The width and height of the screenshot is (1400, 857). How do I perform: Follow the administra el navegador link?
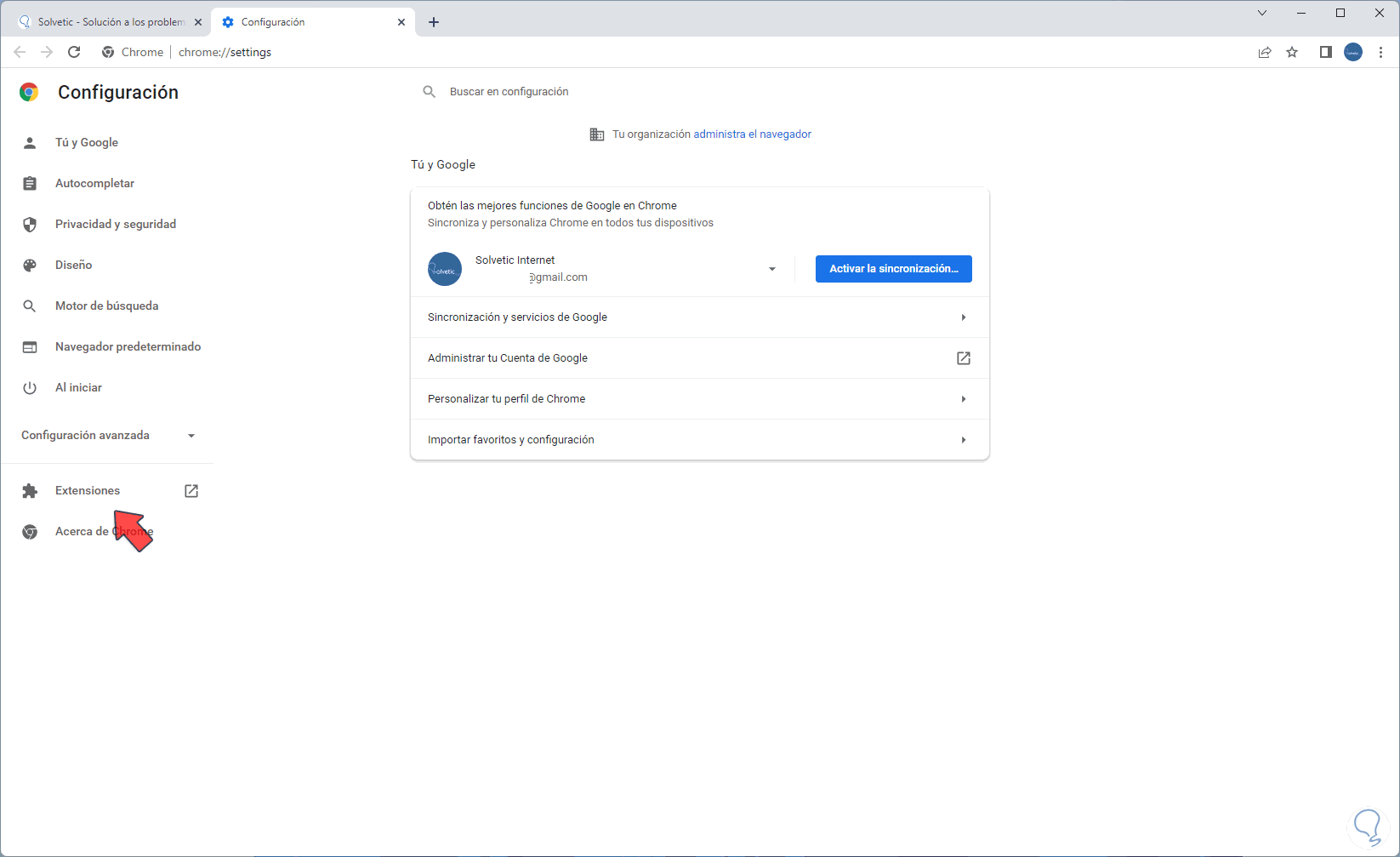pyautogui.click(x=752, y=134)
